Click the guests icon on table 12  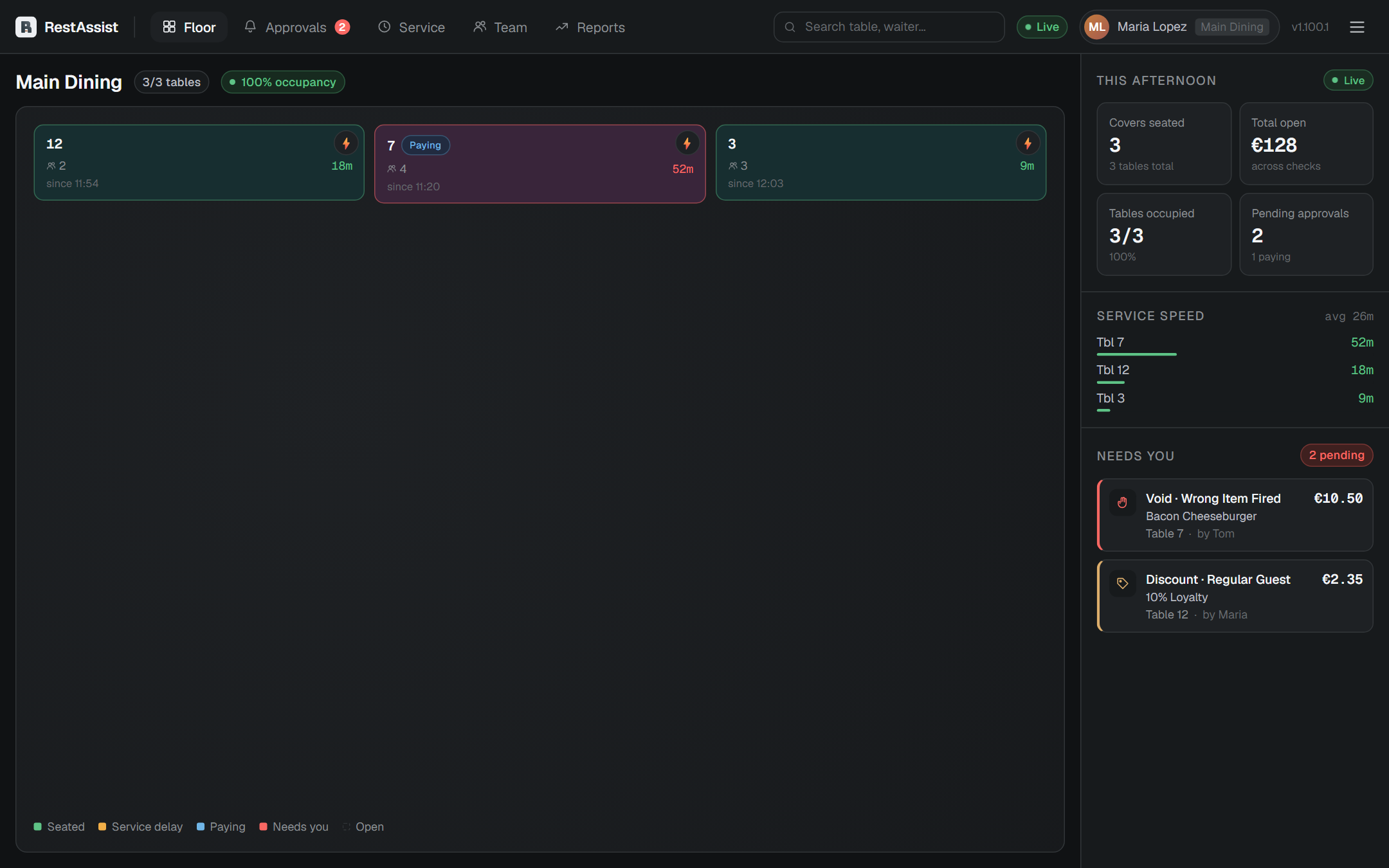(x=51, y=166)
